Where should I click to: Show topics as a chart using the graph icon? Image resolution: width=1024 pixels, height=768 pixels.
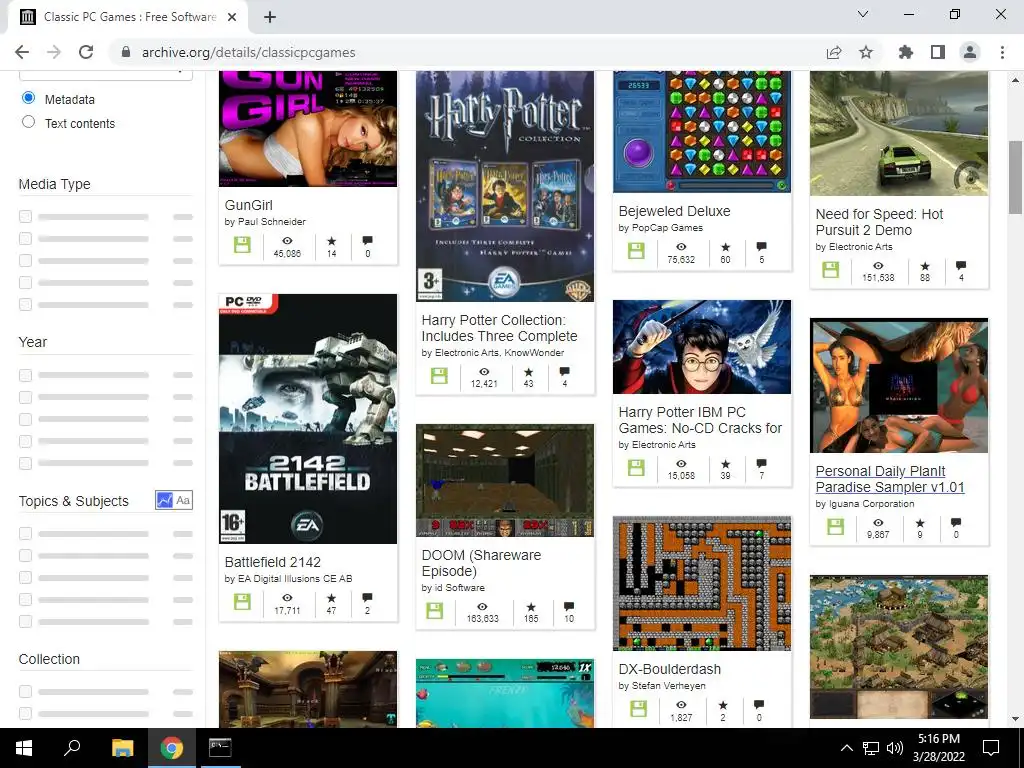coord(165,500)
